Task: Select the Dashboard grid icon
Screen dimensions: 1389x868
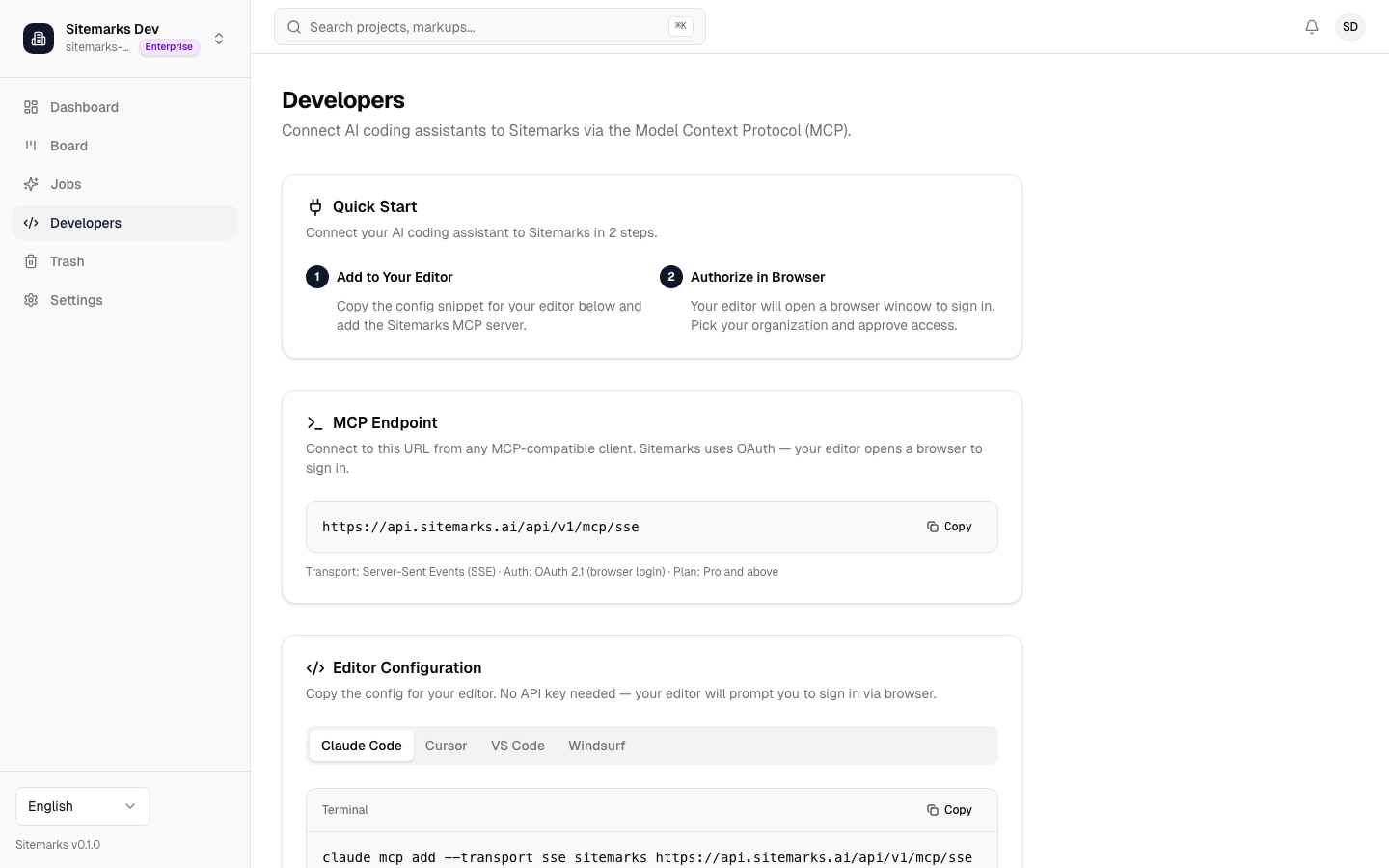Action: (30, 107)
